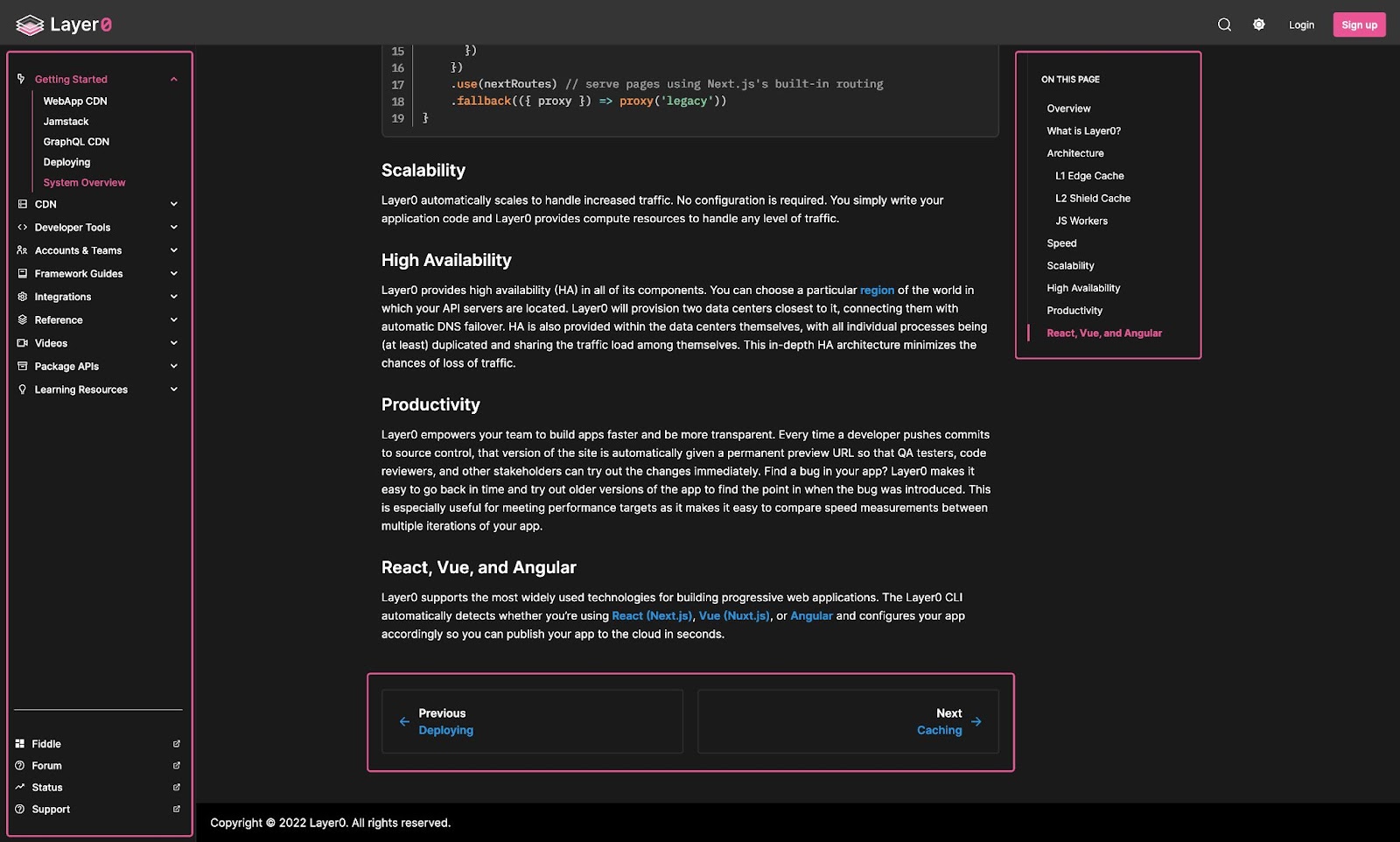The image size is (1400, 842).
Task: Click the Learning Resources lightbulb icon
Action: [x=22, y=389]
